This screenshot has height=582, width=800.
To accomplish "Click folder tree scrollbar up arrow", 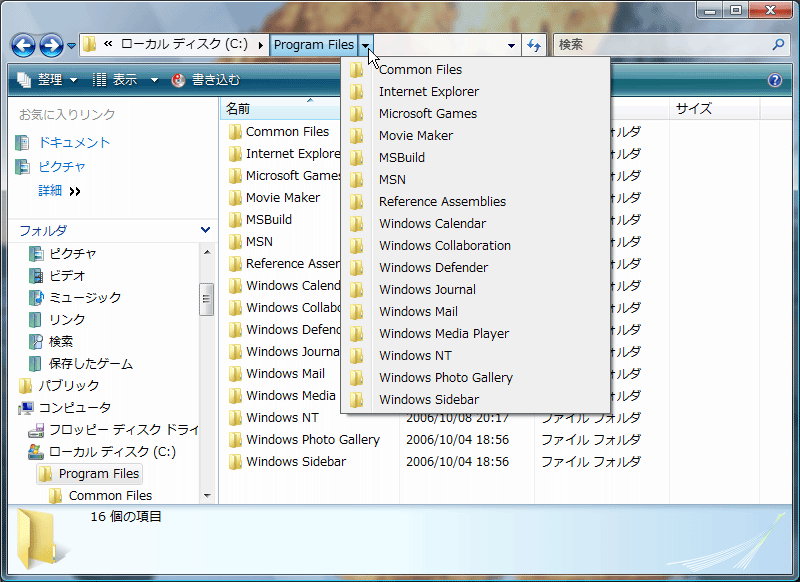I will (207, 252).
